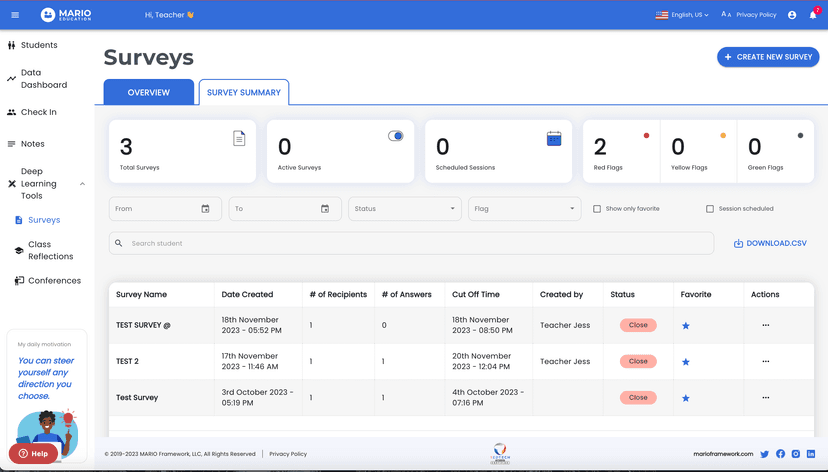Image resolution: width=828 pixels, height=472 pixels.
Task: Click the notifications bell icon
Action: 812,15
